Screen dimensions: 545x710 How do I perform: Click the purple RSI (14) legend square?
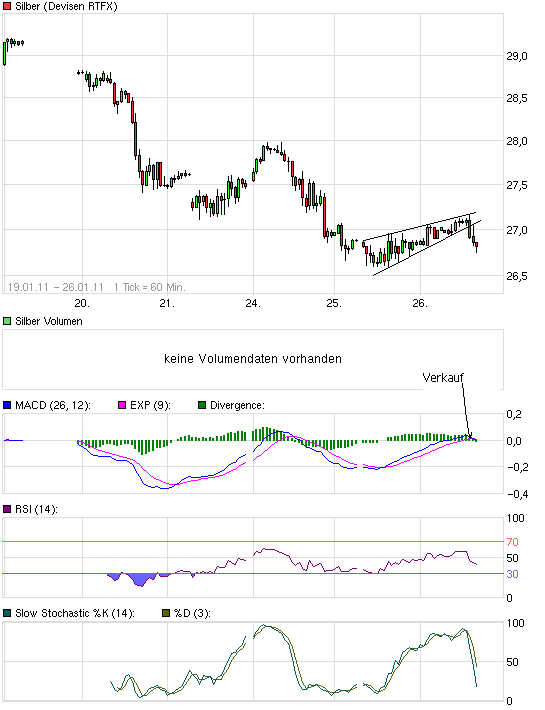(7, 509)
